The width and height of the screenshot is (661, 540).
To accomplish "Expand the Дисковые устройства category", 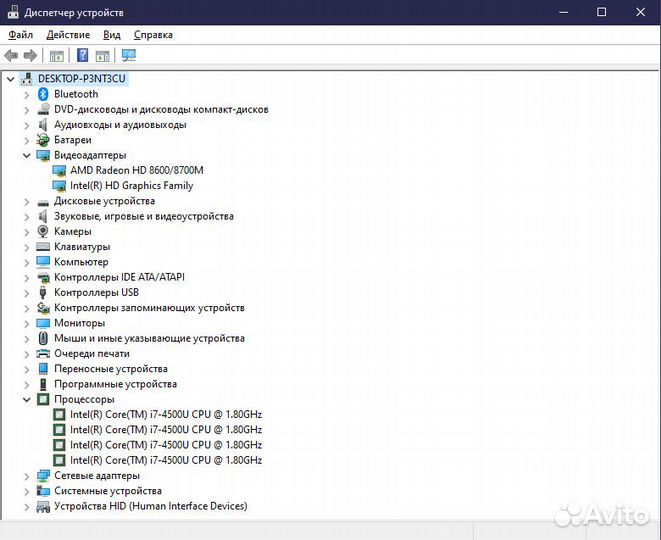I will point(27,201).
